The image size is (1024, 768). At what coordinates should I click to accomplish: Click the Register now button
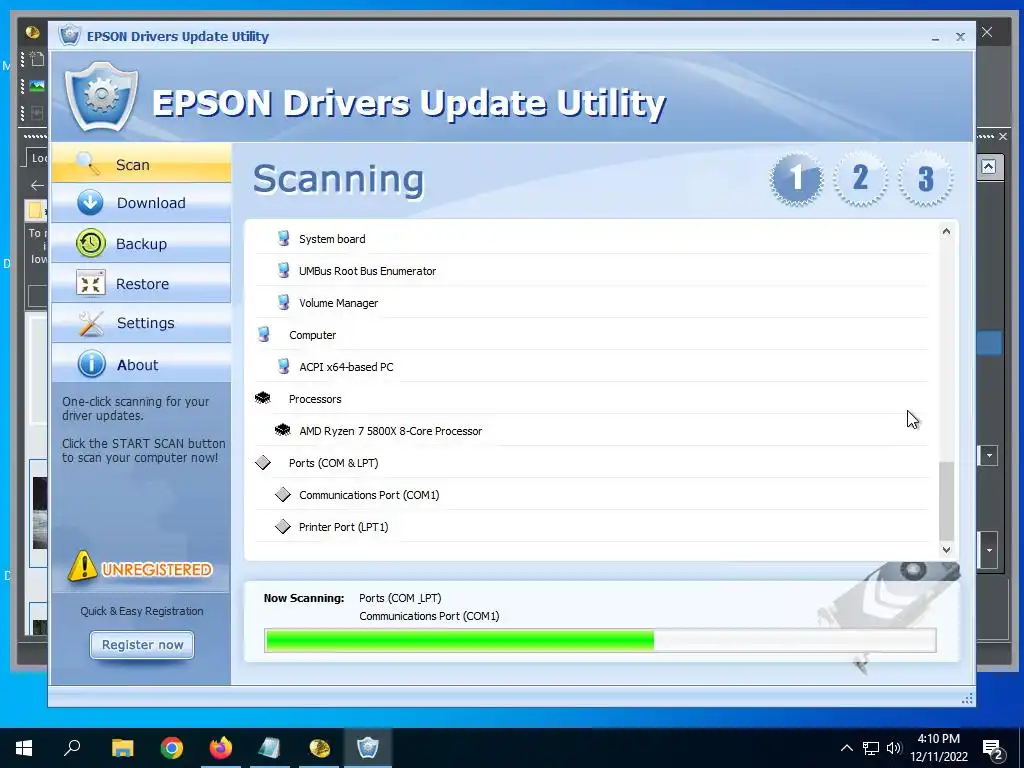point(142,645)
